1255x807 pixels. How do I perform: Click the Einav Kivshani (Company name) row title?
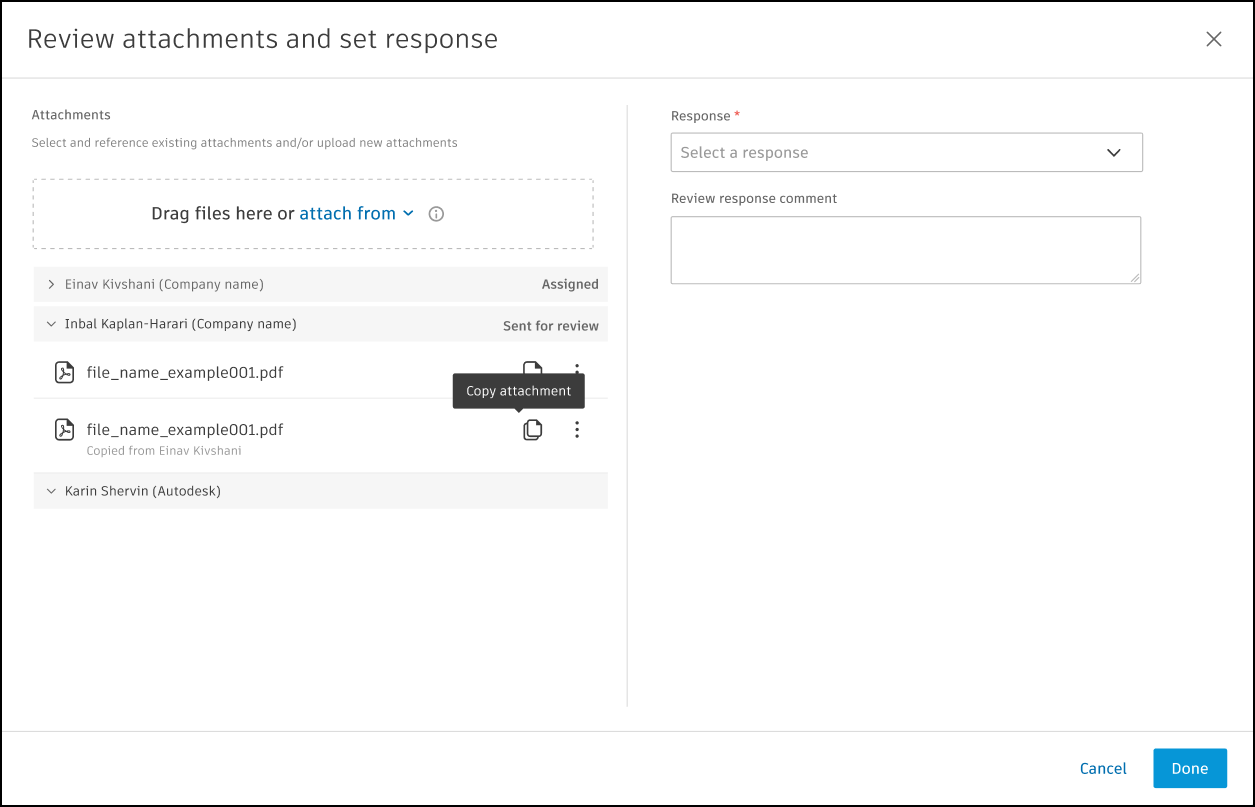coord(164,285)
